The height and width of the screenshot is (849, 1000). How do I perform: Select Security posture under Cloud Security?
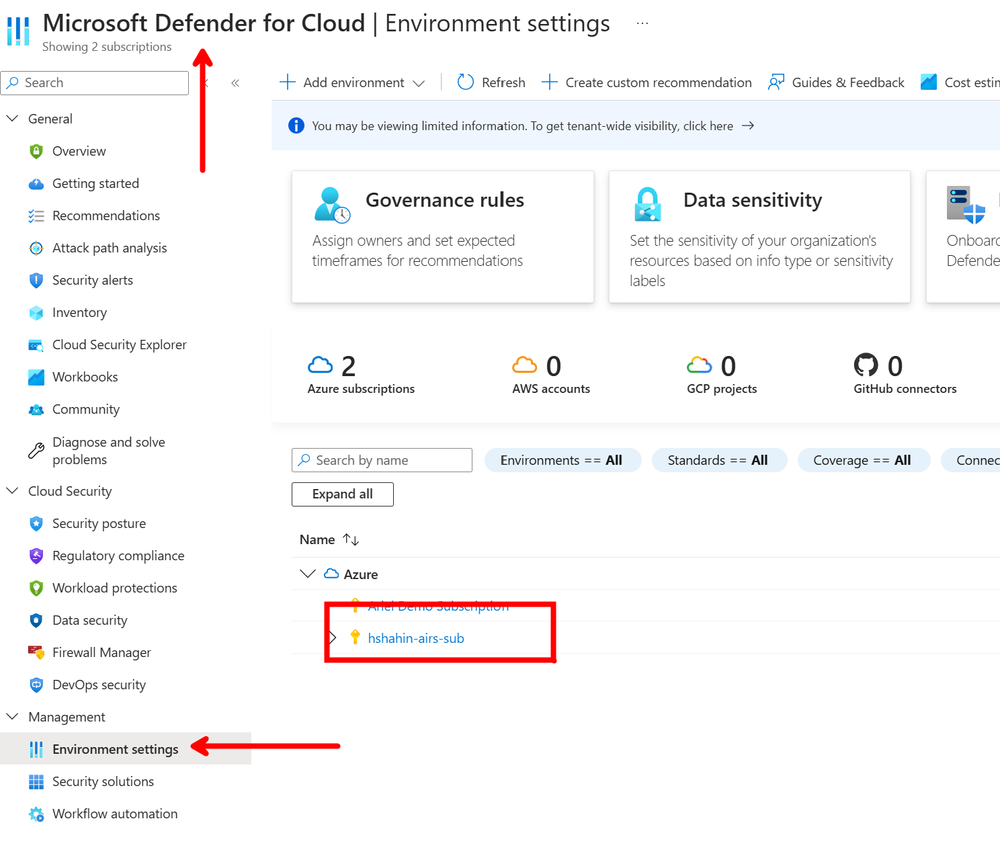click(102, 523)
